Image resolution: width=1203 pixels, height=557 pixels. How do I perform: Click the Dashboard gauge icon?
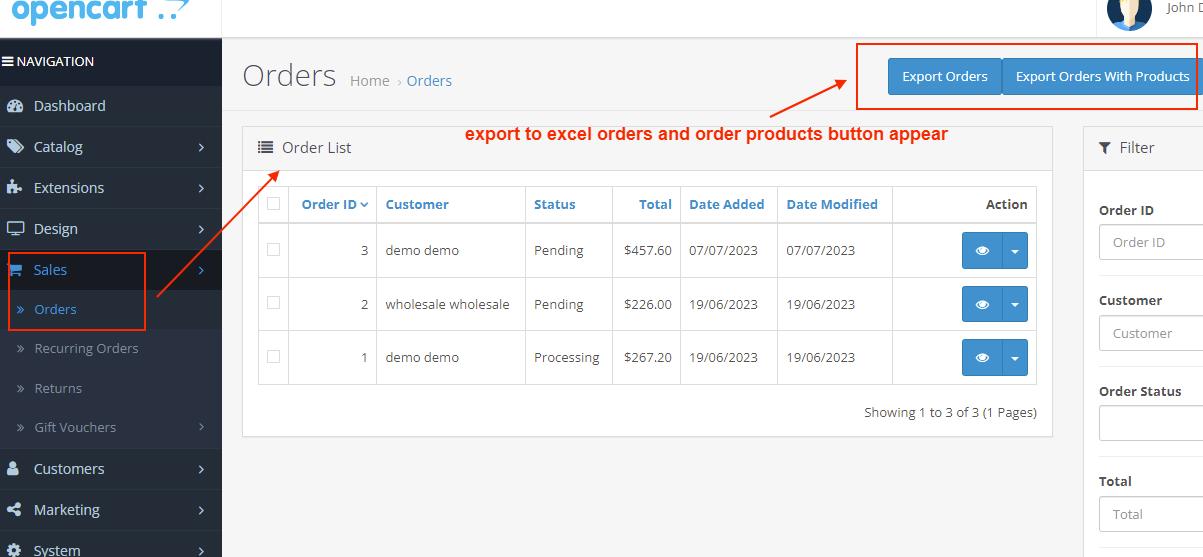pos(14,106)
